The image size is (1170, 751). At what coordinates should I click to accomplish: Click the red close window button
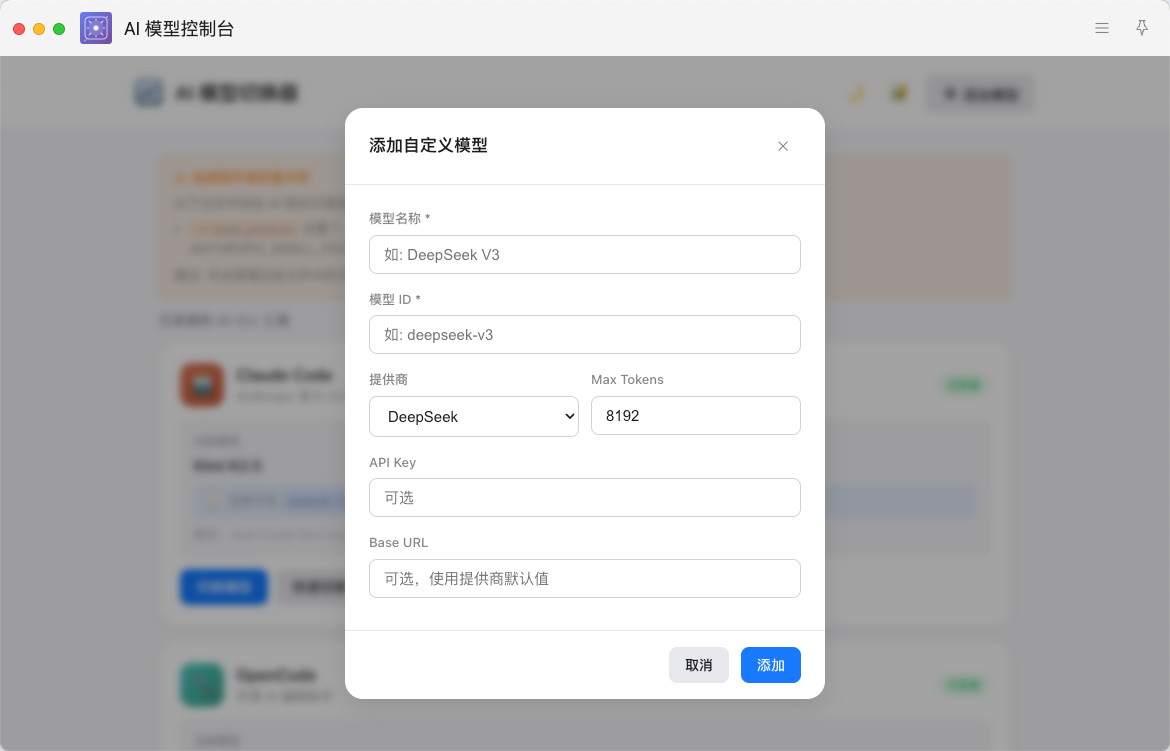pyautogui.click(x=19, y=29)
